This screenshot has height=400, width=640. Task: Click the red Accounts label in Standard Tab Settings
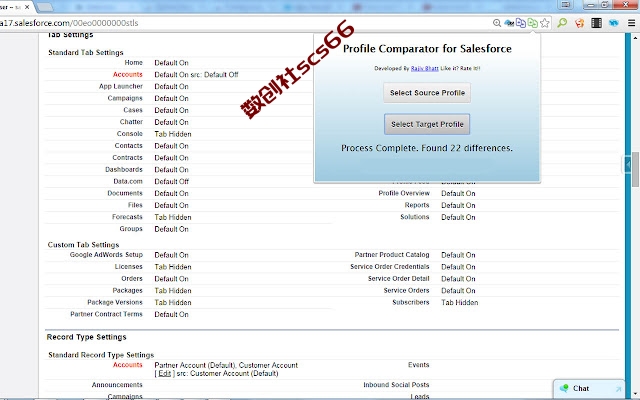tap(128, 74)
